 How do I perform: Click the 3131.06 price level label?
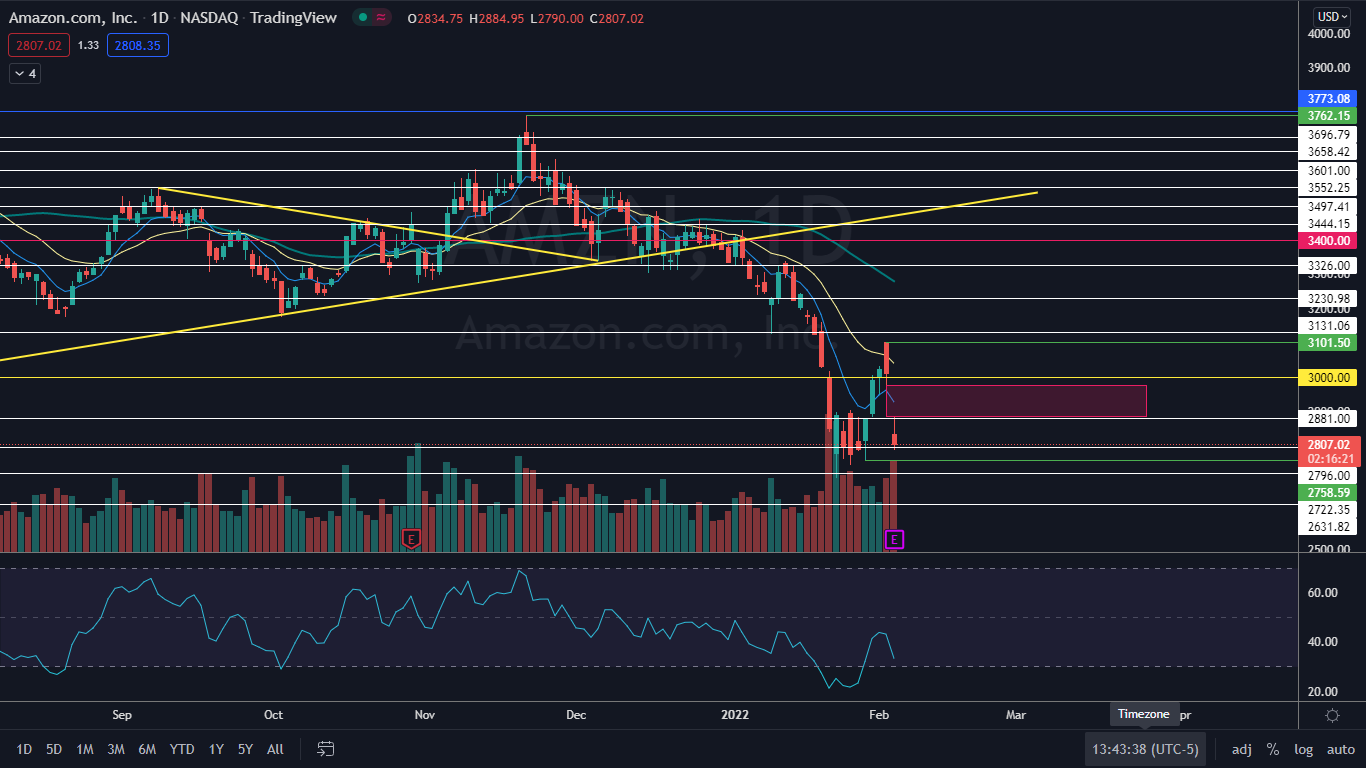tap(1328, 326)
